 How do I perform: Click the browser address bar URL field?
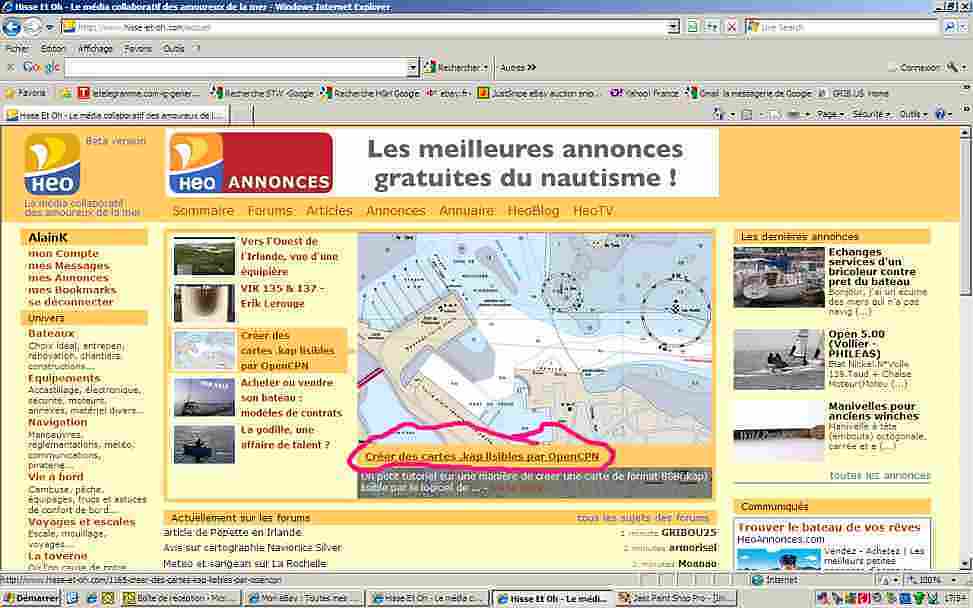(365, 27)
